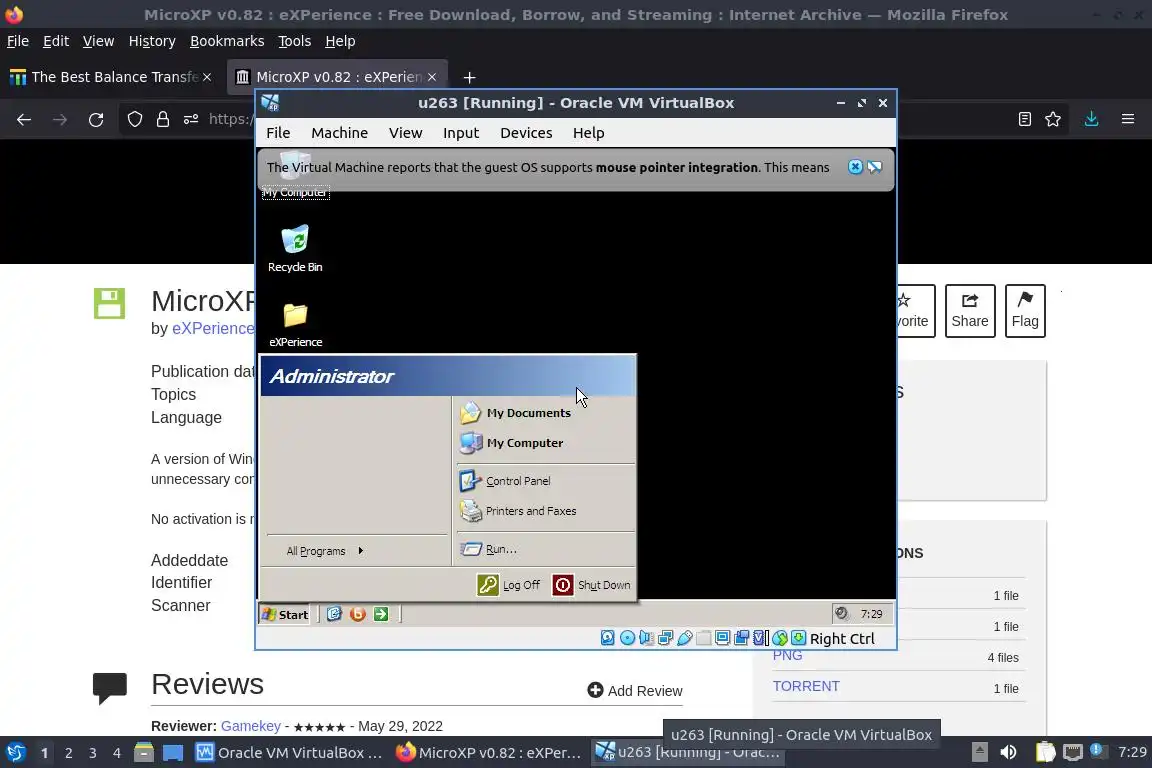
Task: Bookmark this page with star icon
Action: (x=1053, y=119)
